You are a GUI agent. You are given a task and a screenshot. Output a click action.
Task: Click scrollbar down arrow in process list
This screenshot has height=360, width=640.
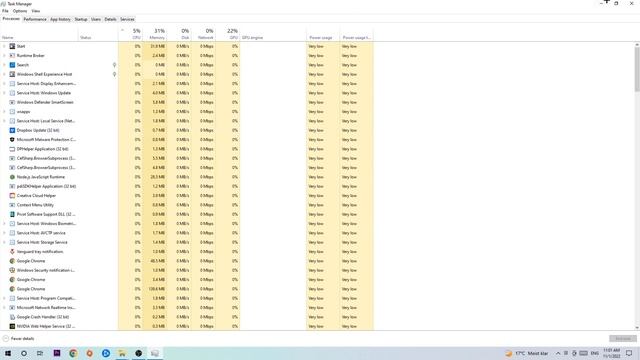click(x=637, y=328)
